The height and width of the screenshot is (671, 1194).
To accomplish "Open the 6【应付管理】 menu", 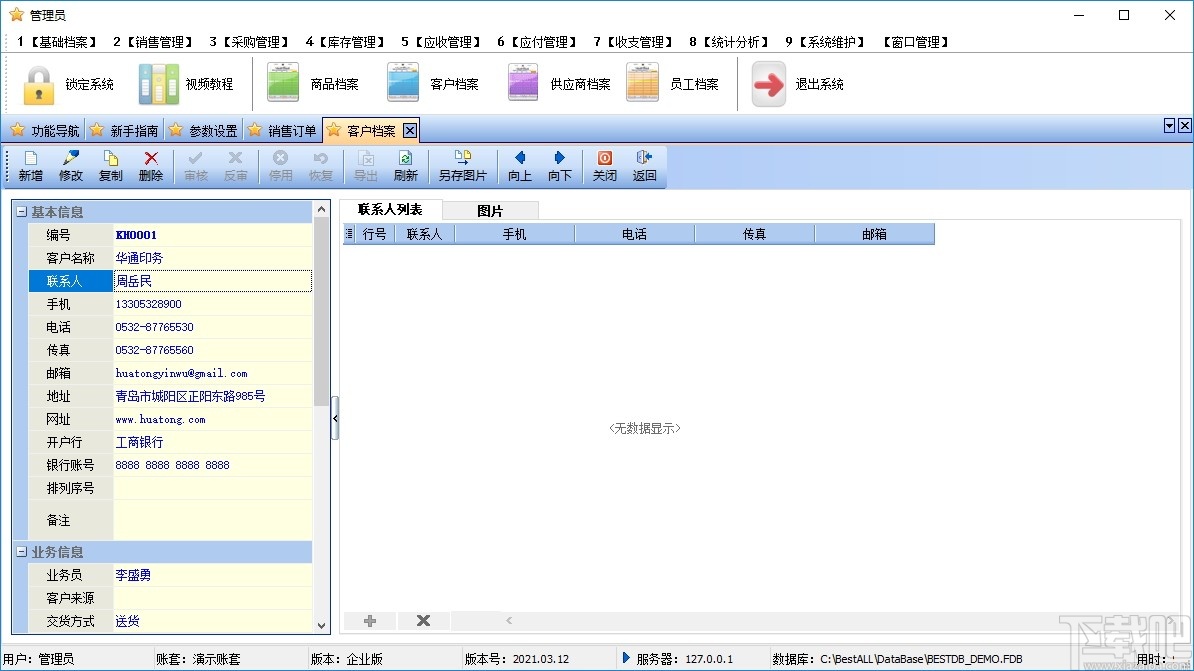I will point(538,42).
